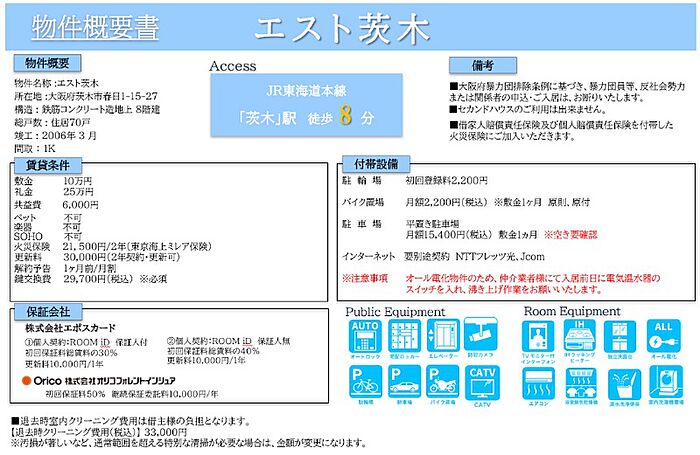This screenshot has width=700, height=455.
Task: Click the CATV television icon
Action: pos(481,381)
